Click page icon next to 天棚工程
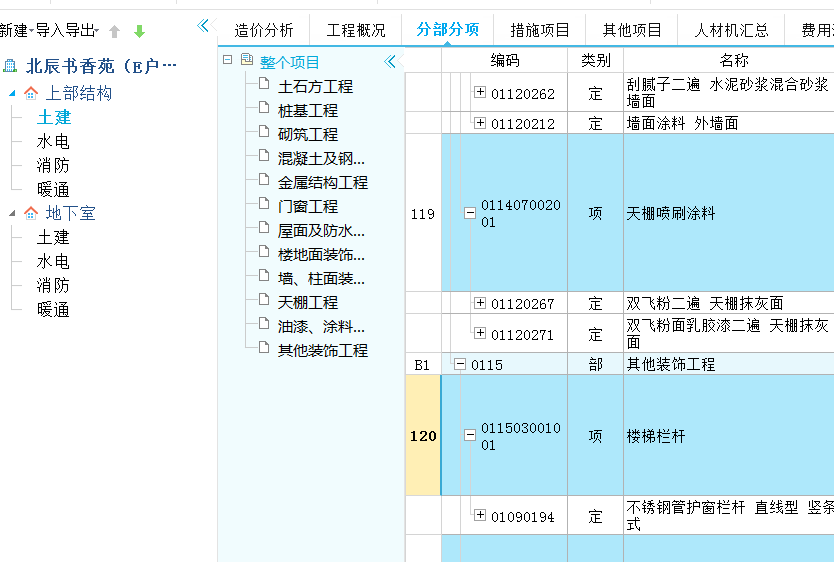Image resolution: width=834 pixels, height=562 pixels. point(264,299)
